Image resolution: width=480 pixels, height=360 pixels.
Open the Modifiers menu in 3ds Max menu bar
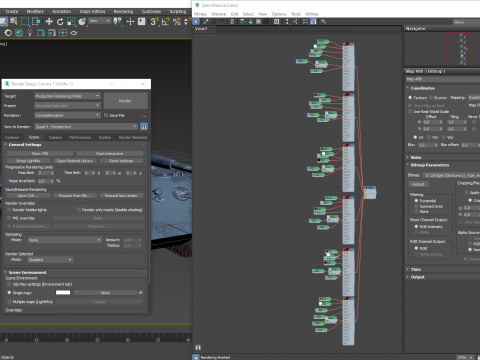(x=35, y=11)
